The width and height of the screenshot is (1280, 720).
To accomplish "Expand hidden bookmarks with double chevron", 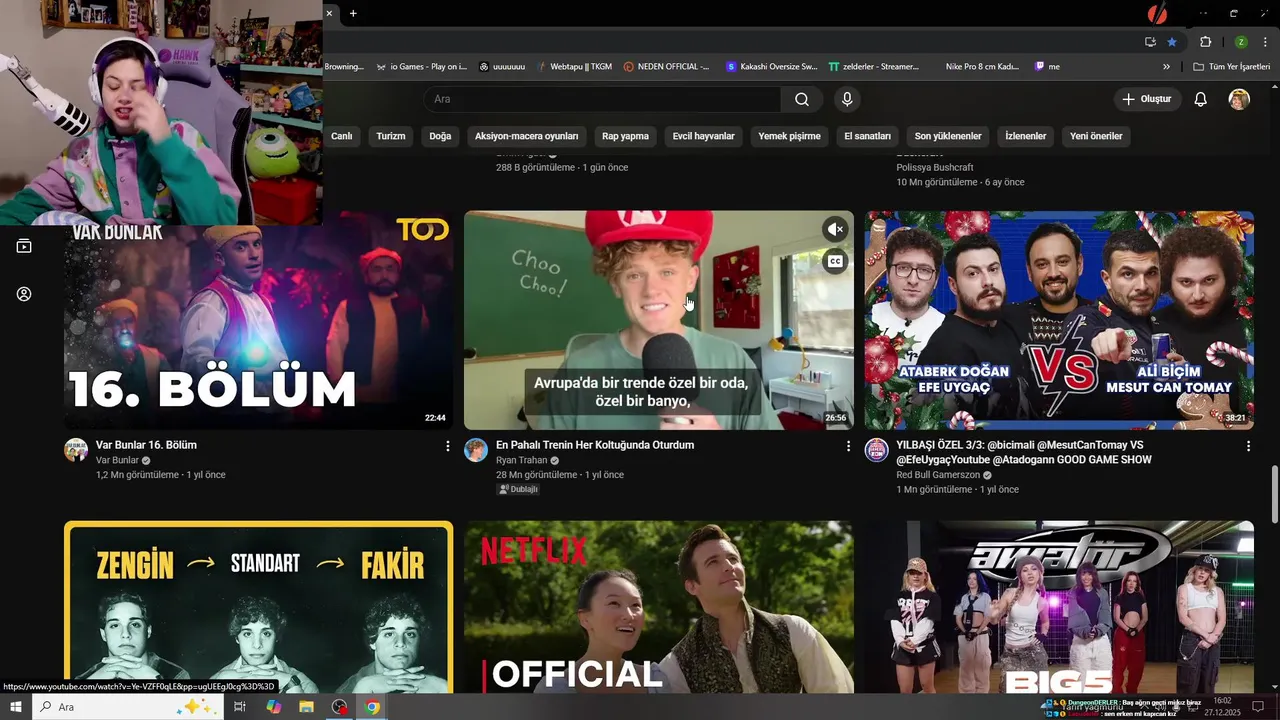I will click(1166, 67).
